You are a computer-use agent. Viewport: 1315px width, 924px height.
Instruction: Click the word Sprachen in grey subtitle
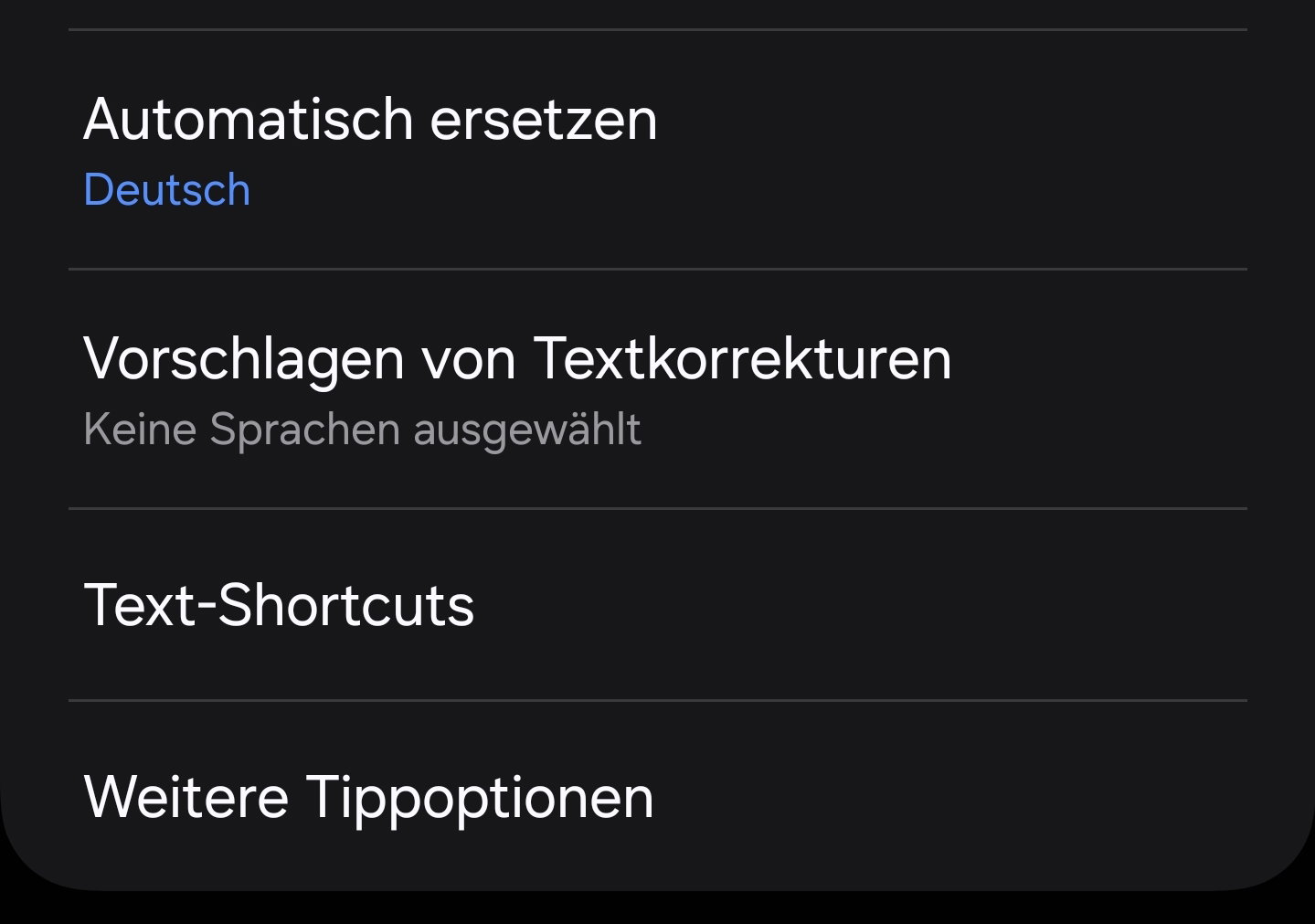(304, 430)
